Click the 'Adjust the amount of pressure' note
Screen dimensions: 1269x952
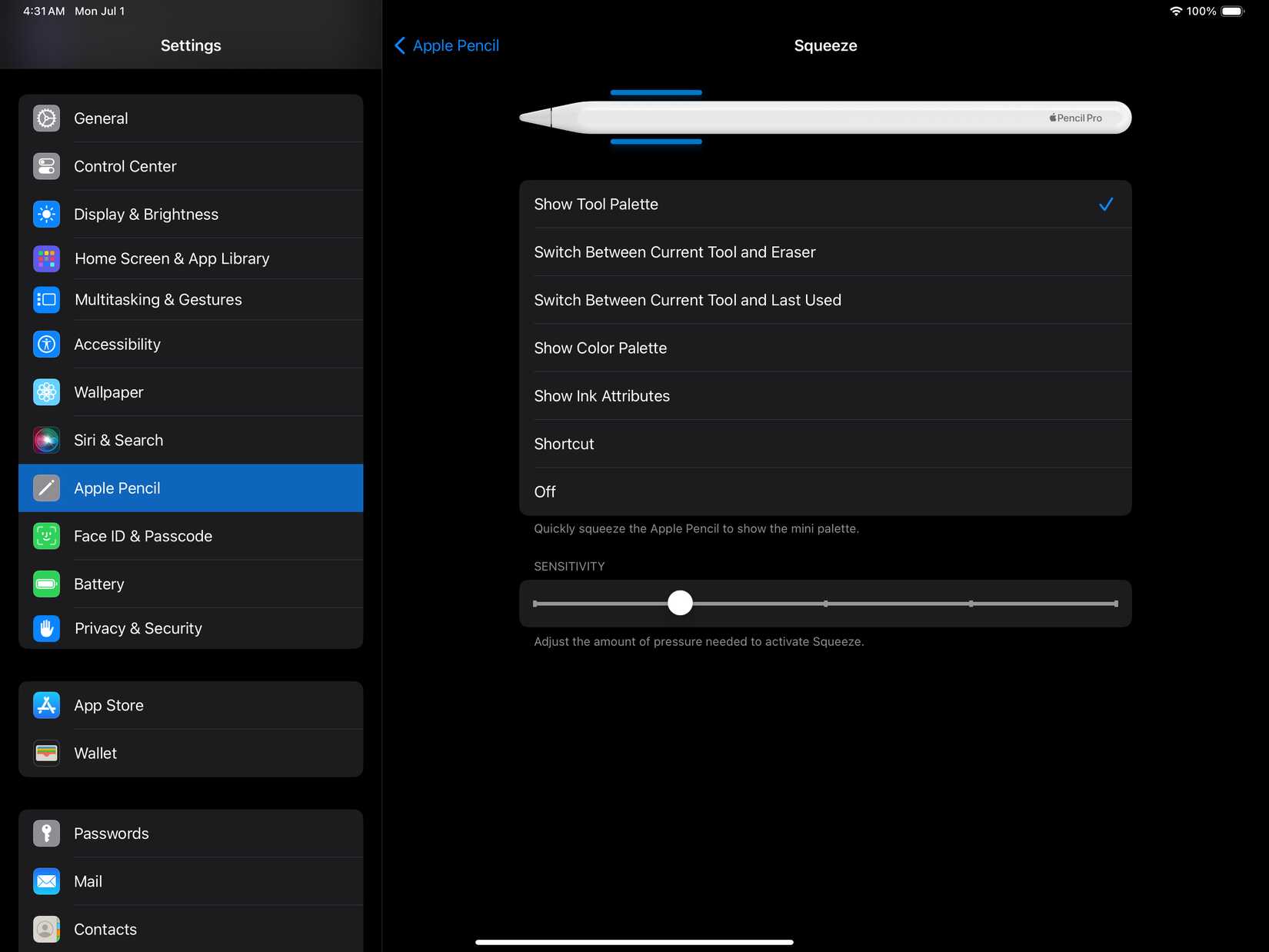click(699, 642)
